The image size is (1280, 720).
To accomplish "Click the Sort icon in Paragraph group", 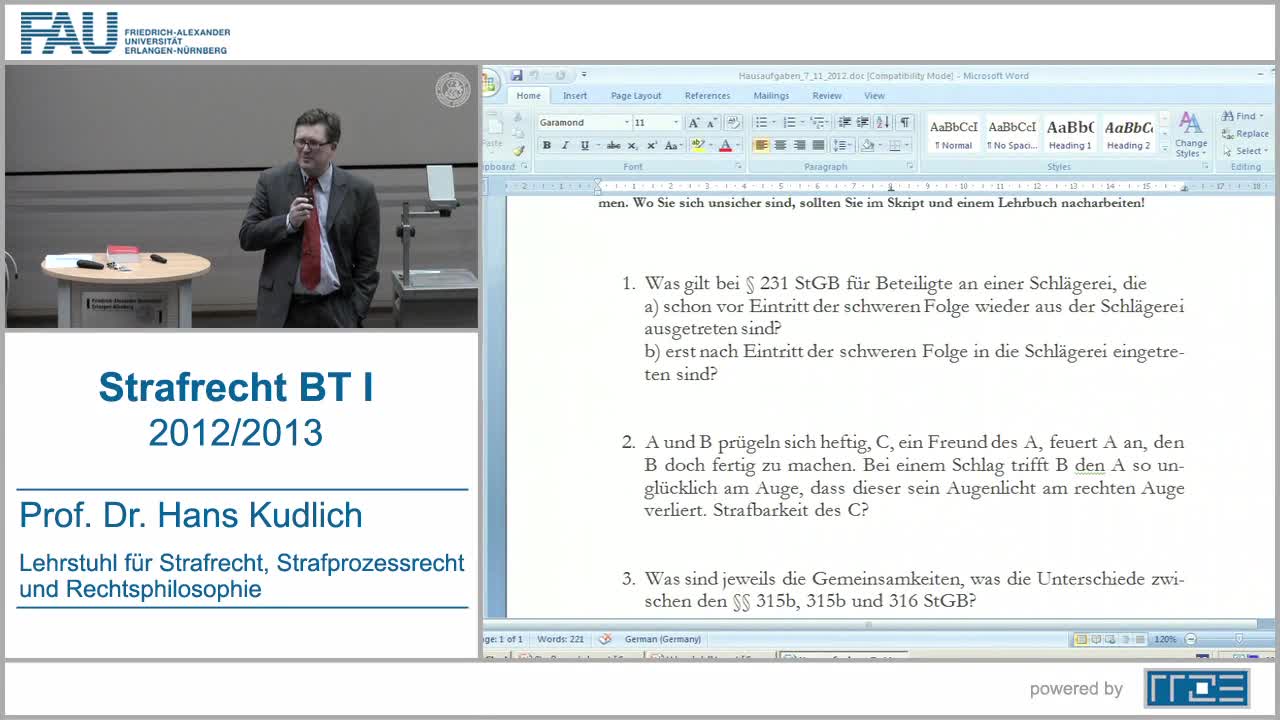I will [882, 122].
